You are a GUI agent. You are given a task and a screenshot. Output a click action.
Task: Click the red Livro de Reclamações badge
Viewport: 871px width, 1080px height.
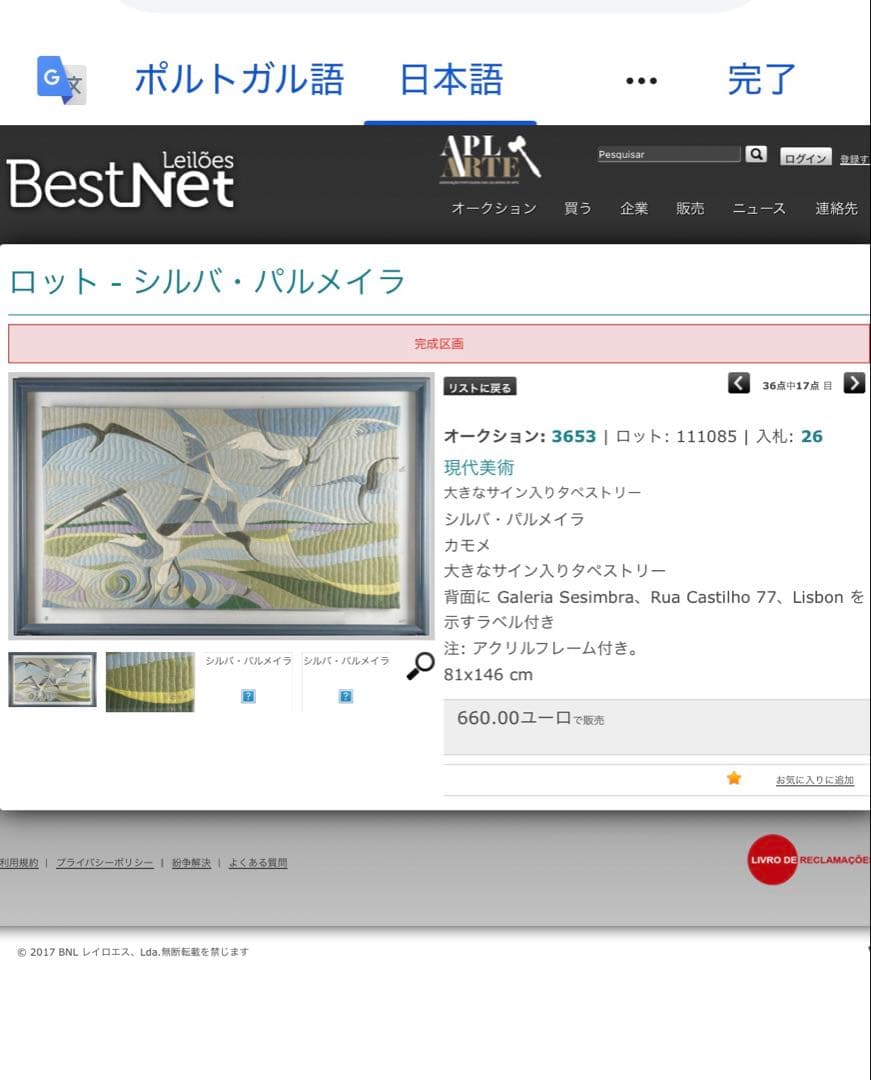point(773,859)
